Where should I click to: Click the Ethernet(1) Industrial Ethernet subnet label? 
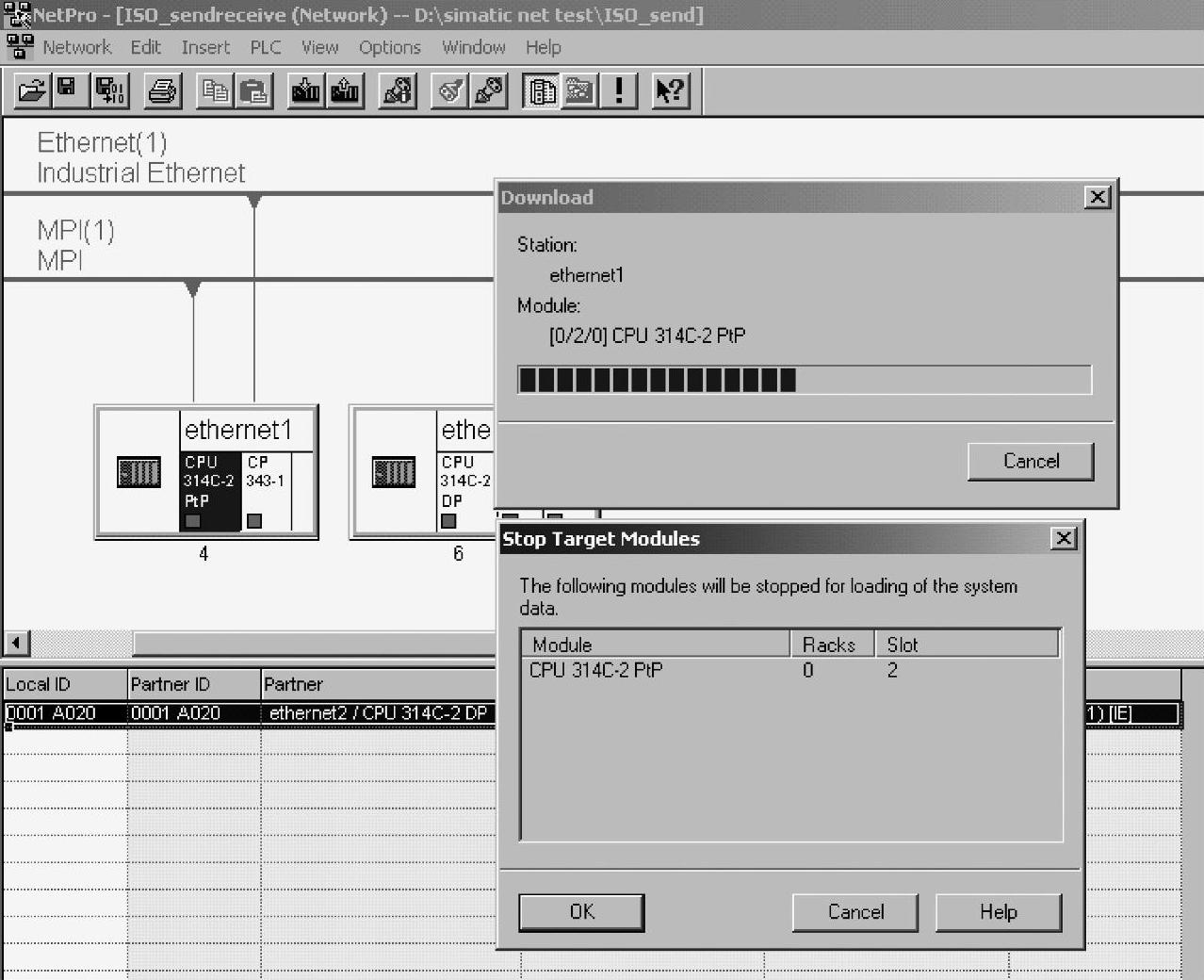pos(141,157)
